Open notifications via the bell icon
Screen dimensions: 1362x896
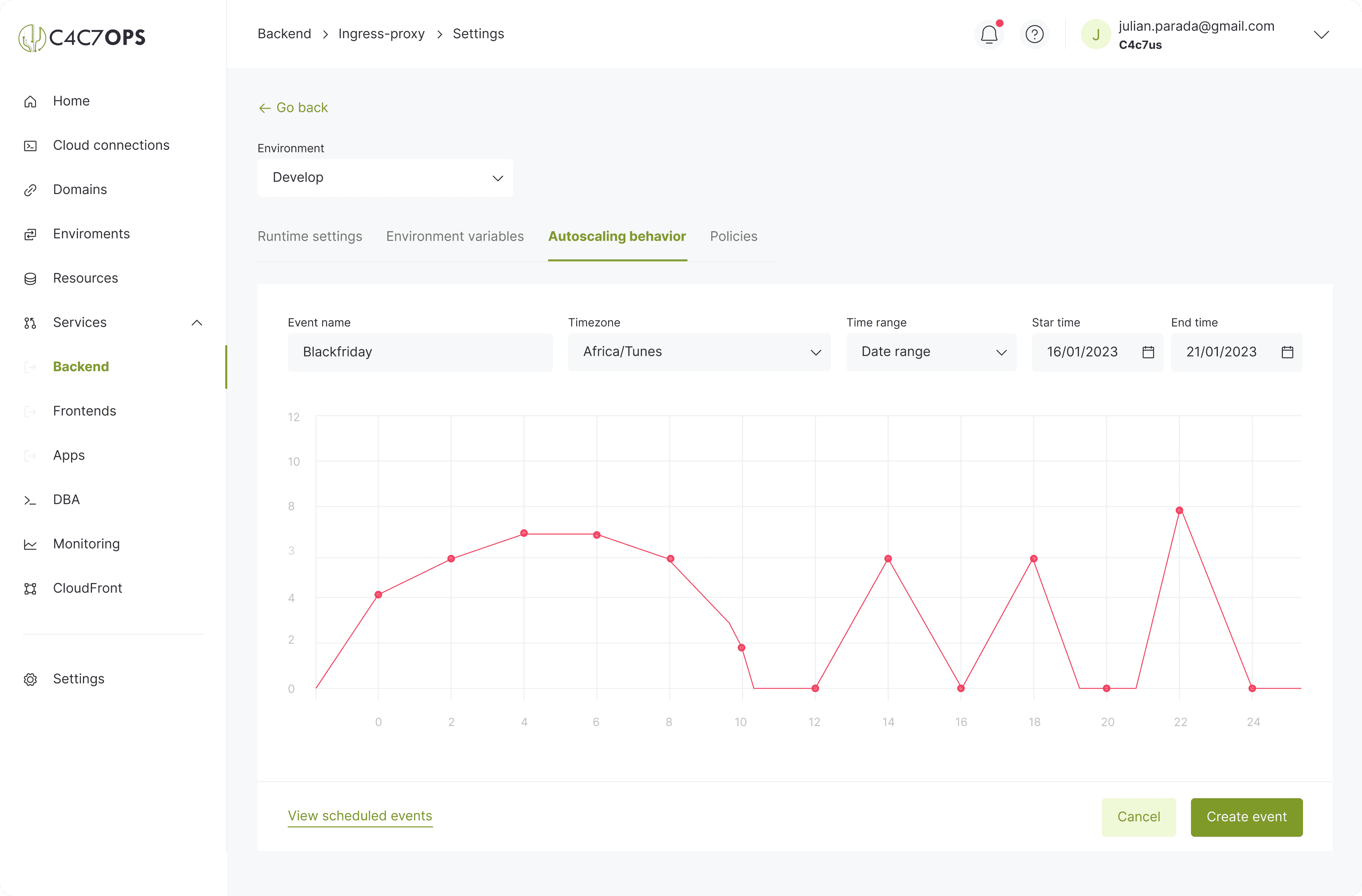pyautogui.click(x=989, y=34)
